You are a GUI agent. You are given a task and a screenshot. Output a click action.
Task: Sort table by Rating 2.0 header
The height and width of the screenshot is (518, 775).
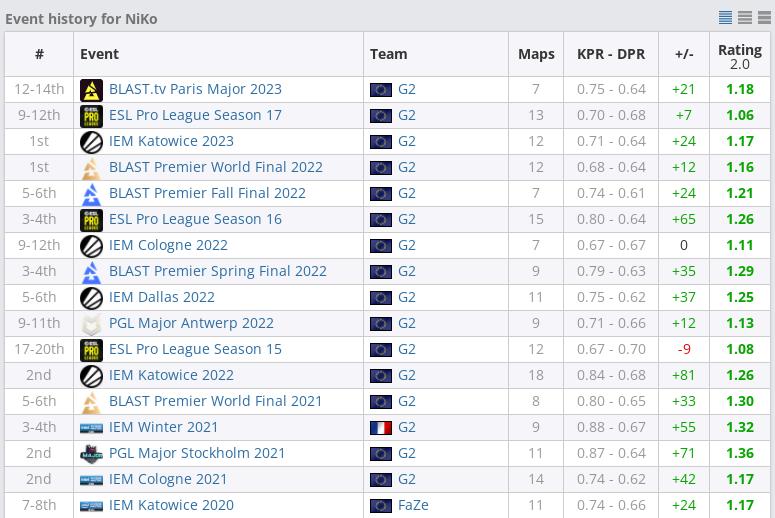point(739,56)
